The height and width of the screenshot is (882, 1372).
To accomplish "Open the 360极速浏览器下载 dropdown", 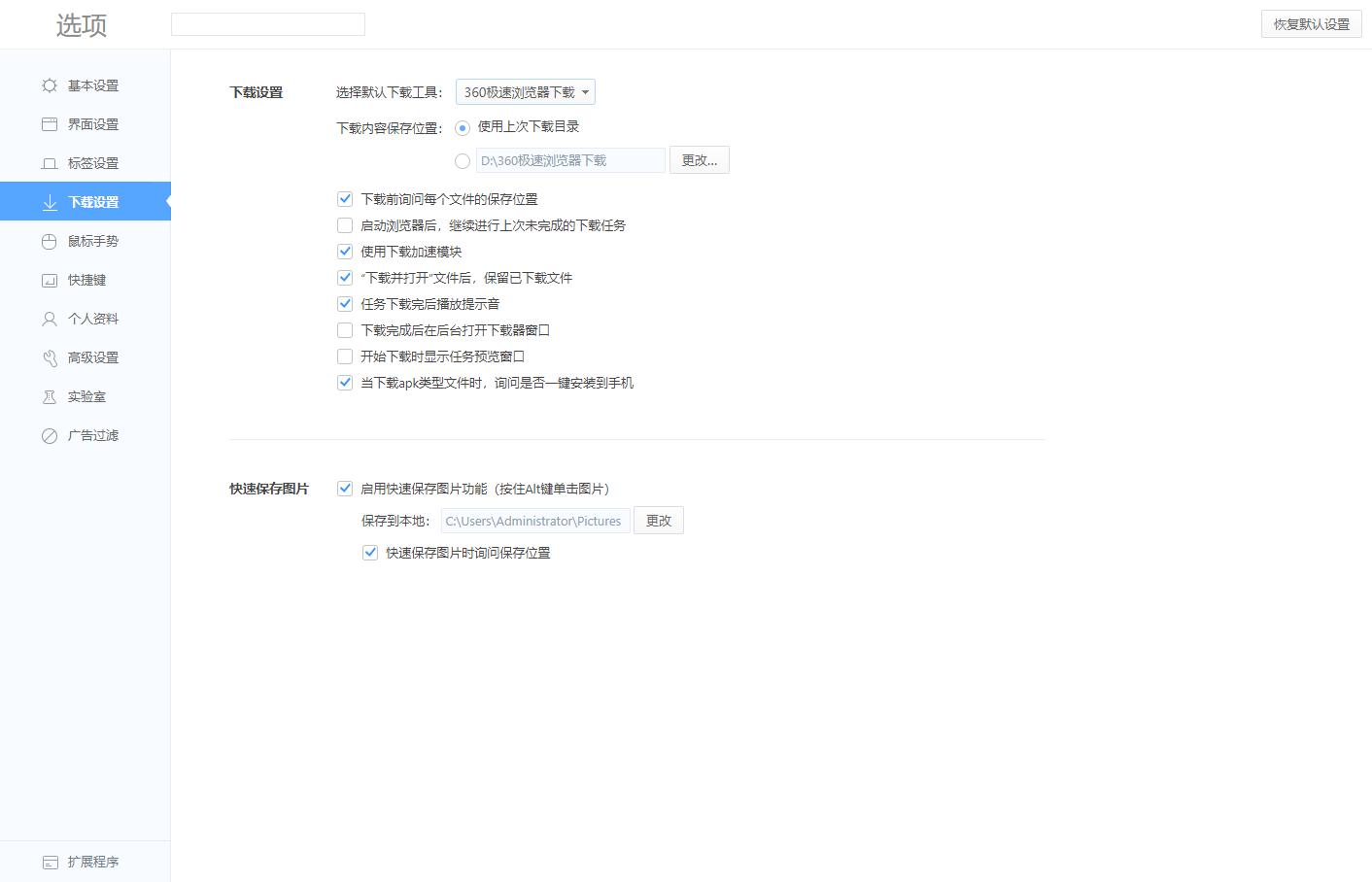I will 526,91.
